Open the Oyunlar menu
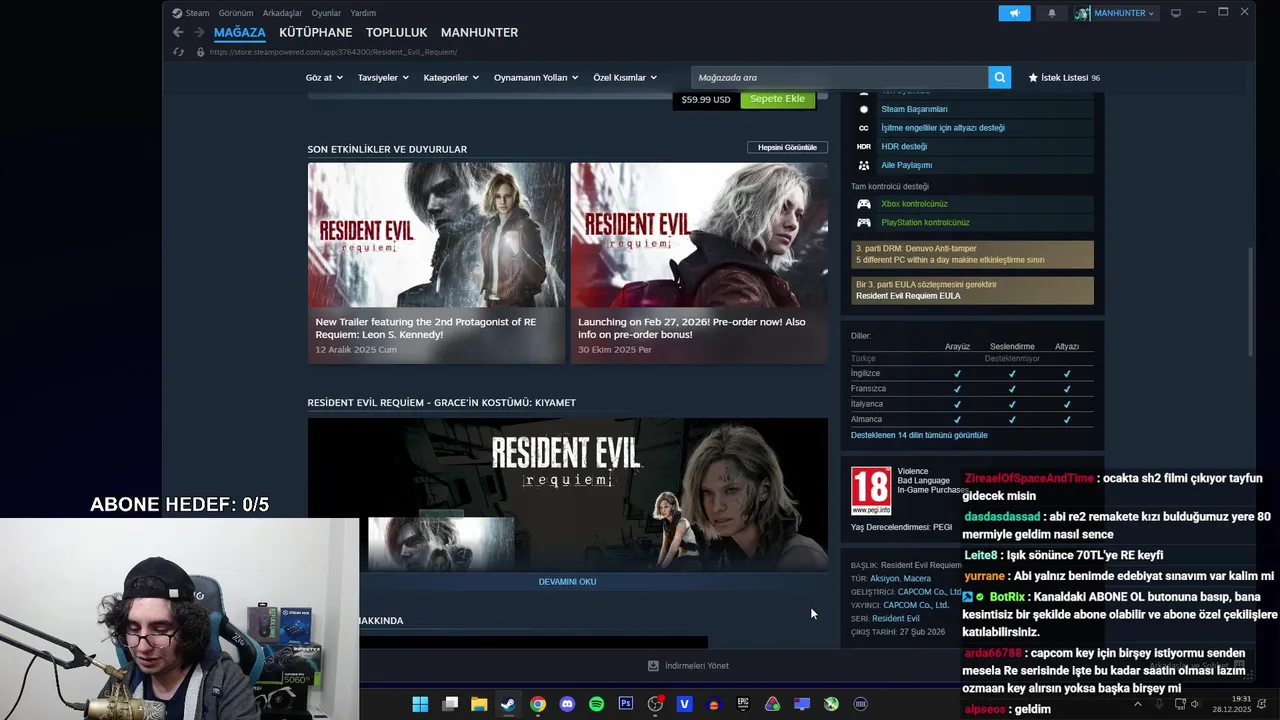 [326, 13]
